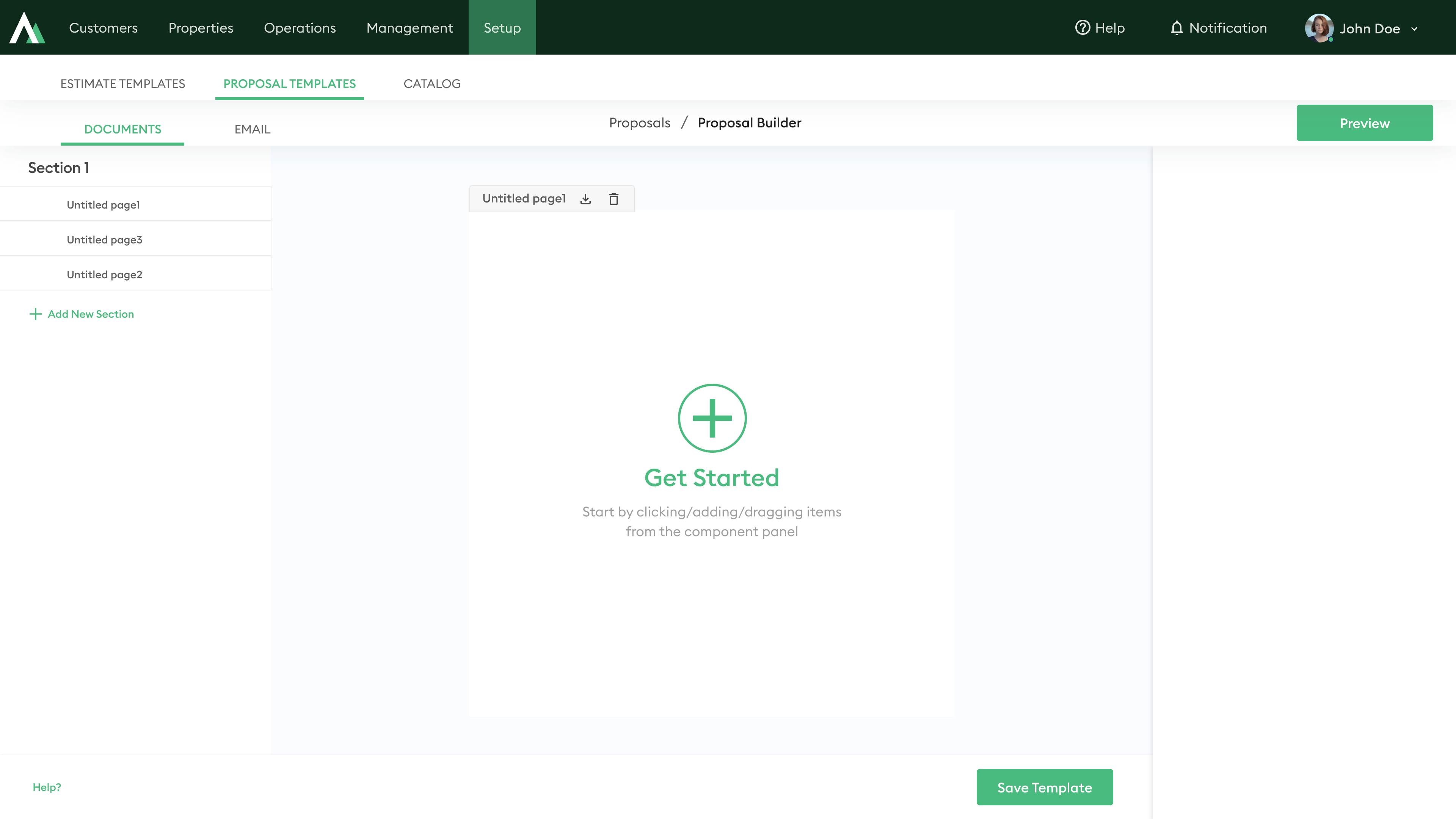Image resolution: width=1456 pixels, height=819 pixels.
Task: Click the download icon beside Untitled page1
Action: (x=585, y=199)
